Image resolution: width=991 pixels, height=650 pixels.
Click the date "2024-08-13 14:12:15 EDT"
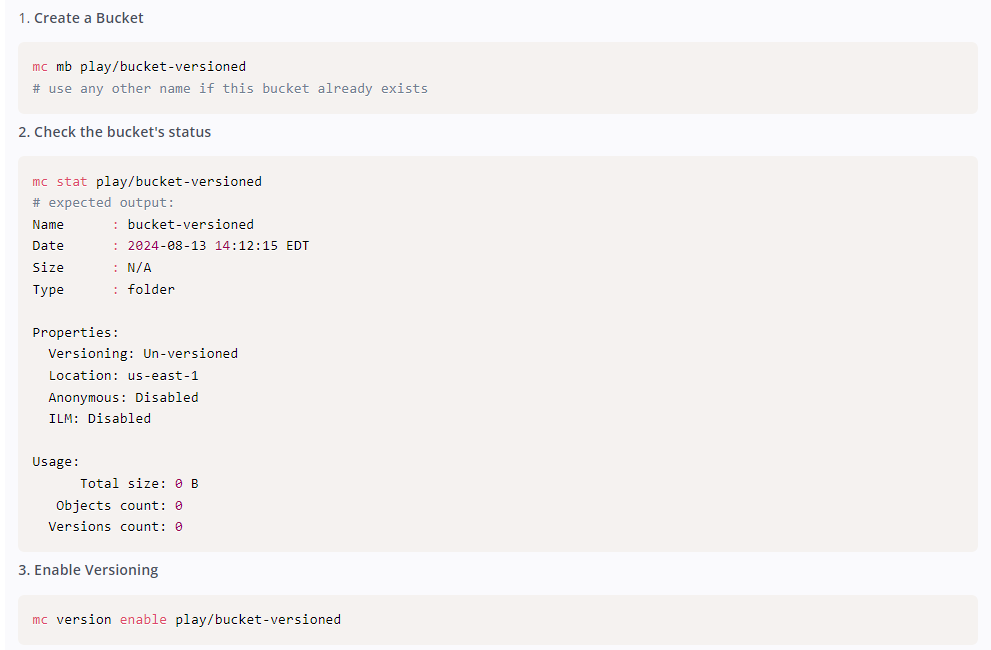click(218, 246)
